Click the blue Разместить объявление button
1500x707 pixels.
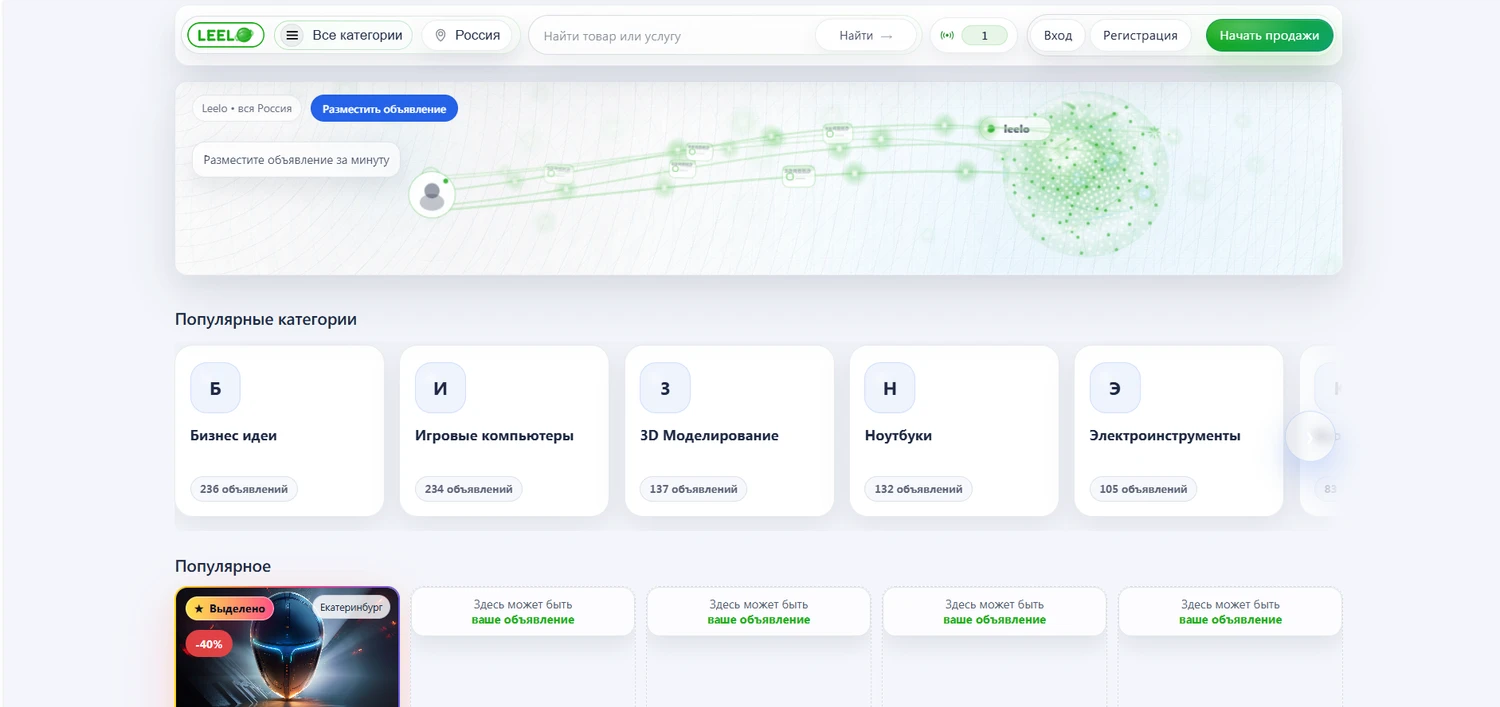point(384,108)
